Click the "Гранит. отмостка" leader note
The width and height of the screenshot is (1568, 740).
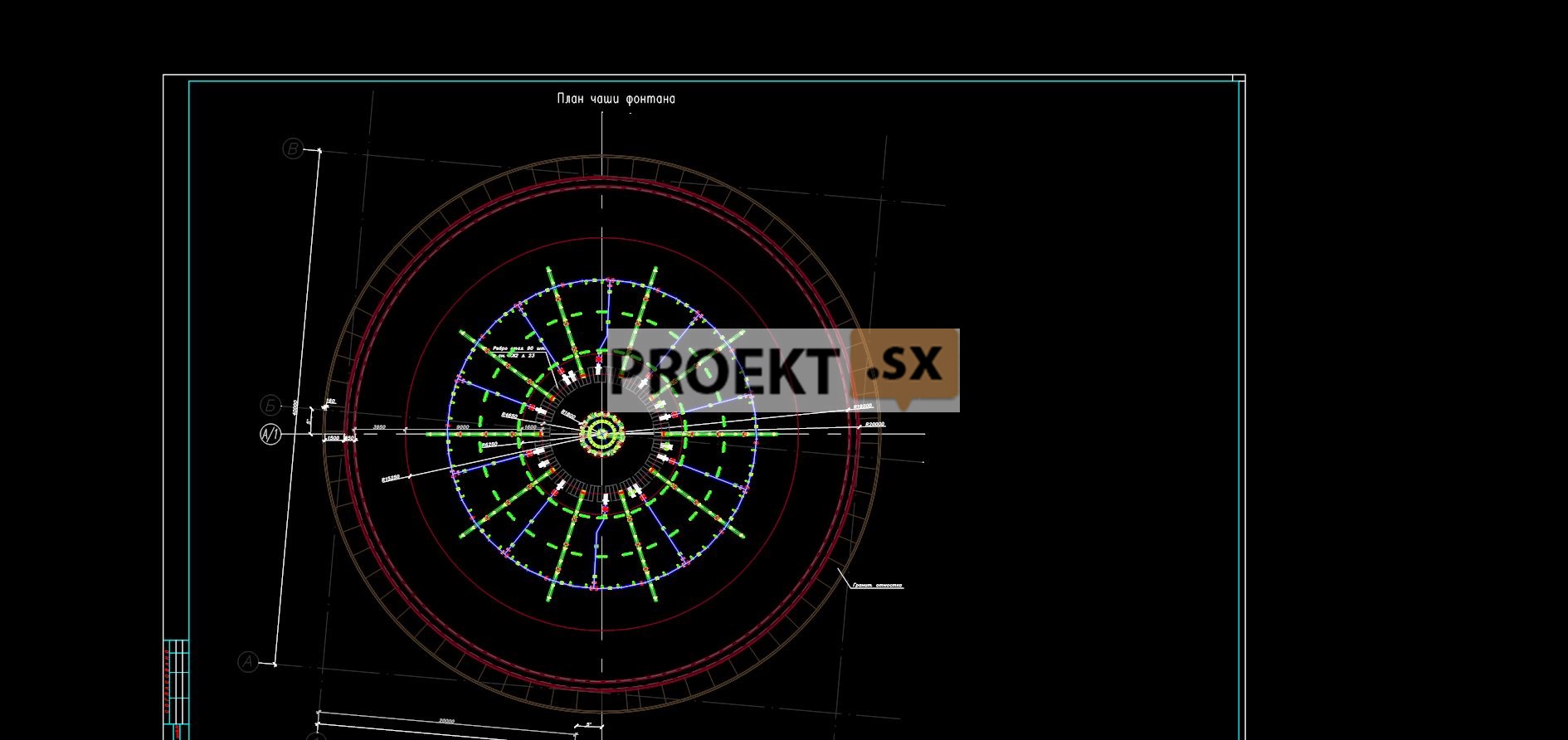click(878, 585)
